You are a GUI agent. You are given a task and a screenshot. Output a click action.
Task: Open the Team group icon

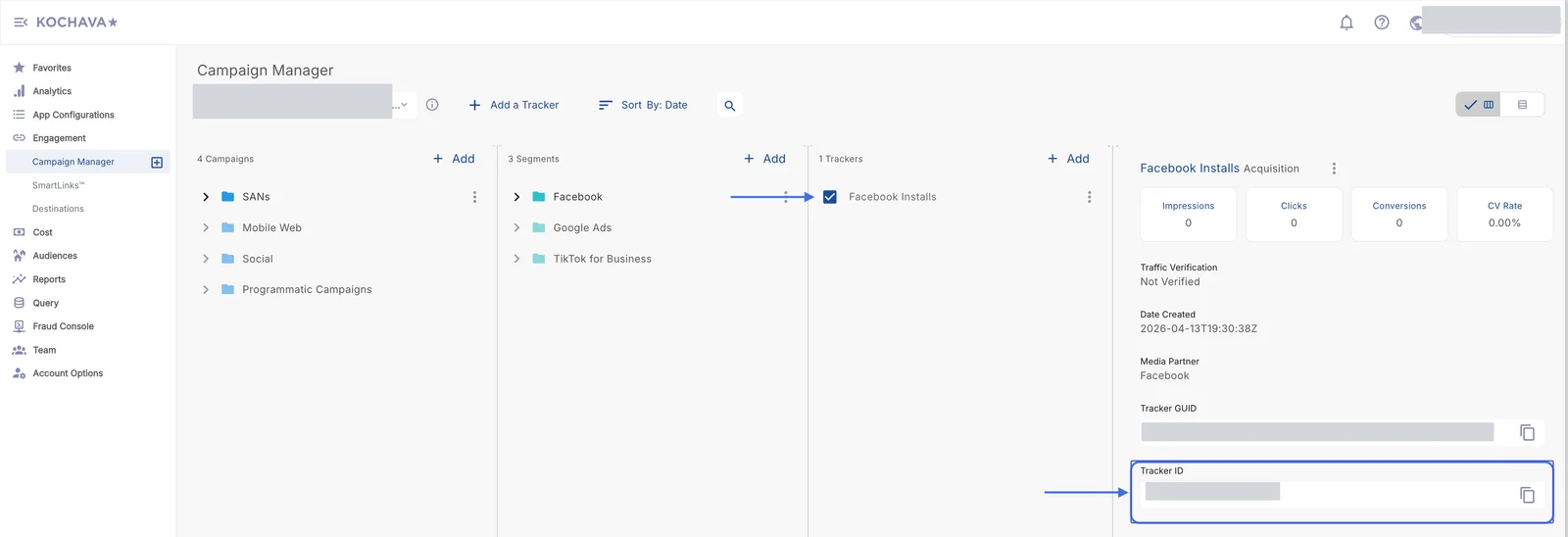pyautogui.click(x=19, y=350)
